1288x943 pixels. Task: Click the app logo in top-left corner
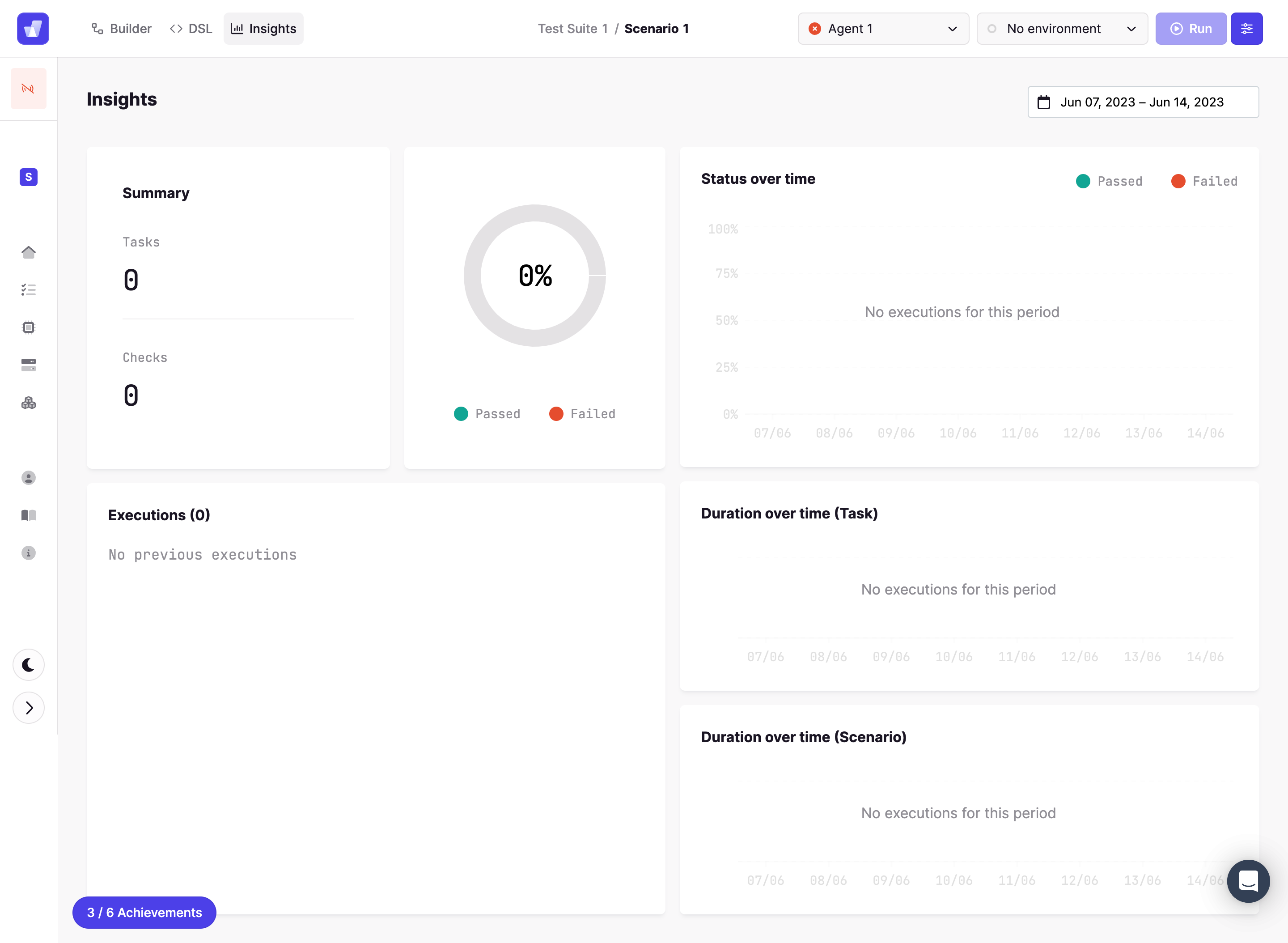[x=33, y=29]
